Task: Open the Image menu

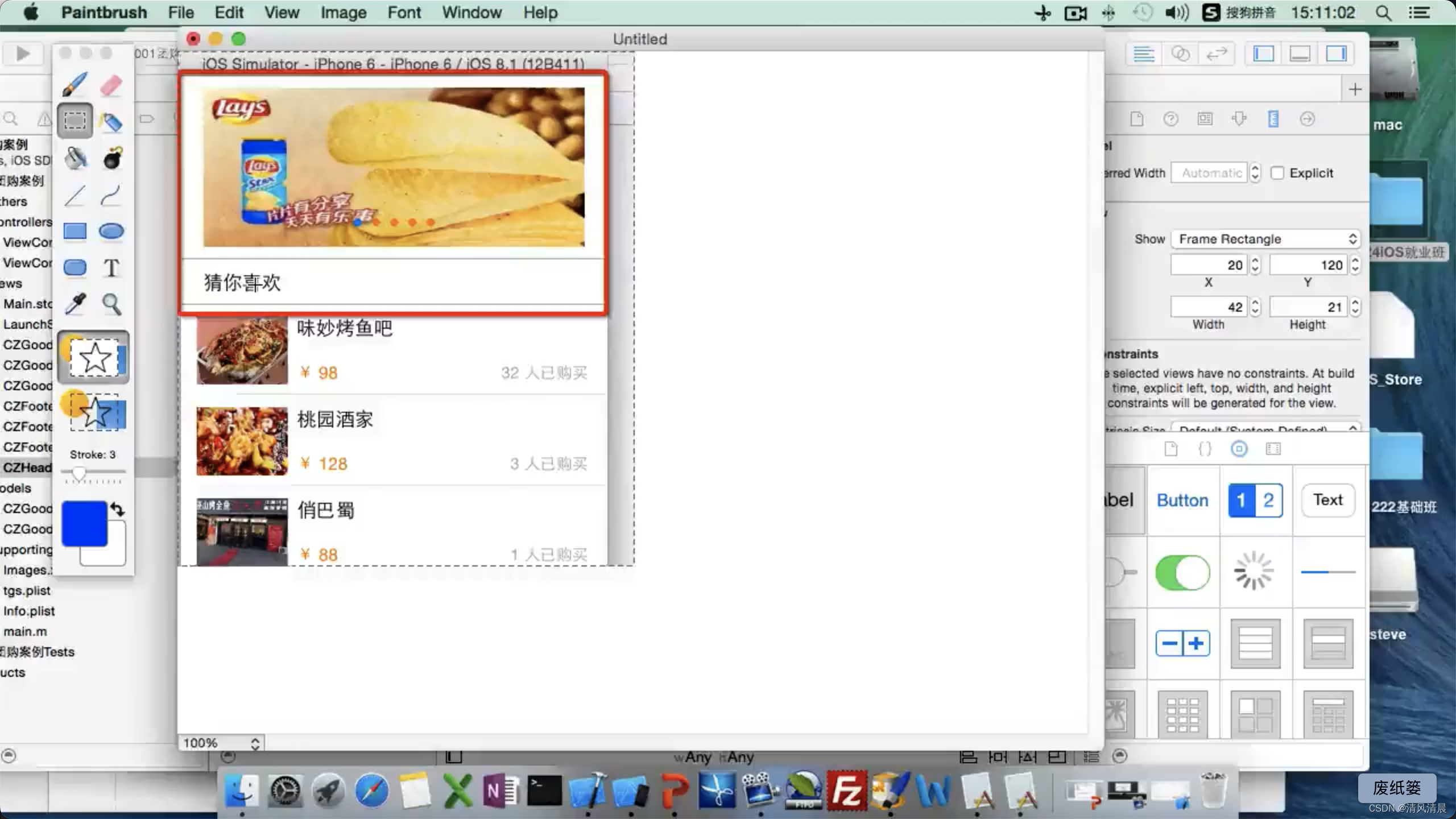Action: 344,13
